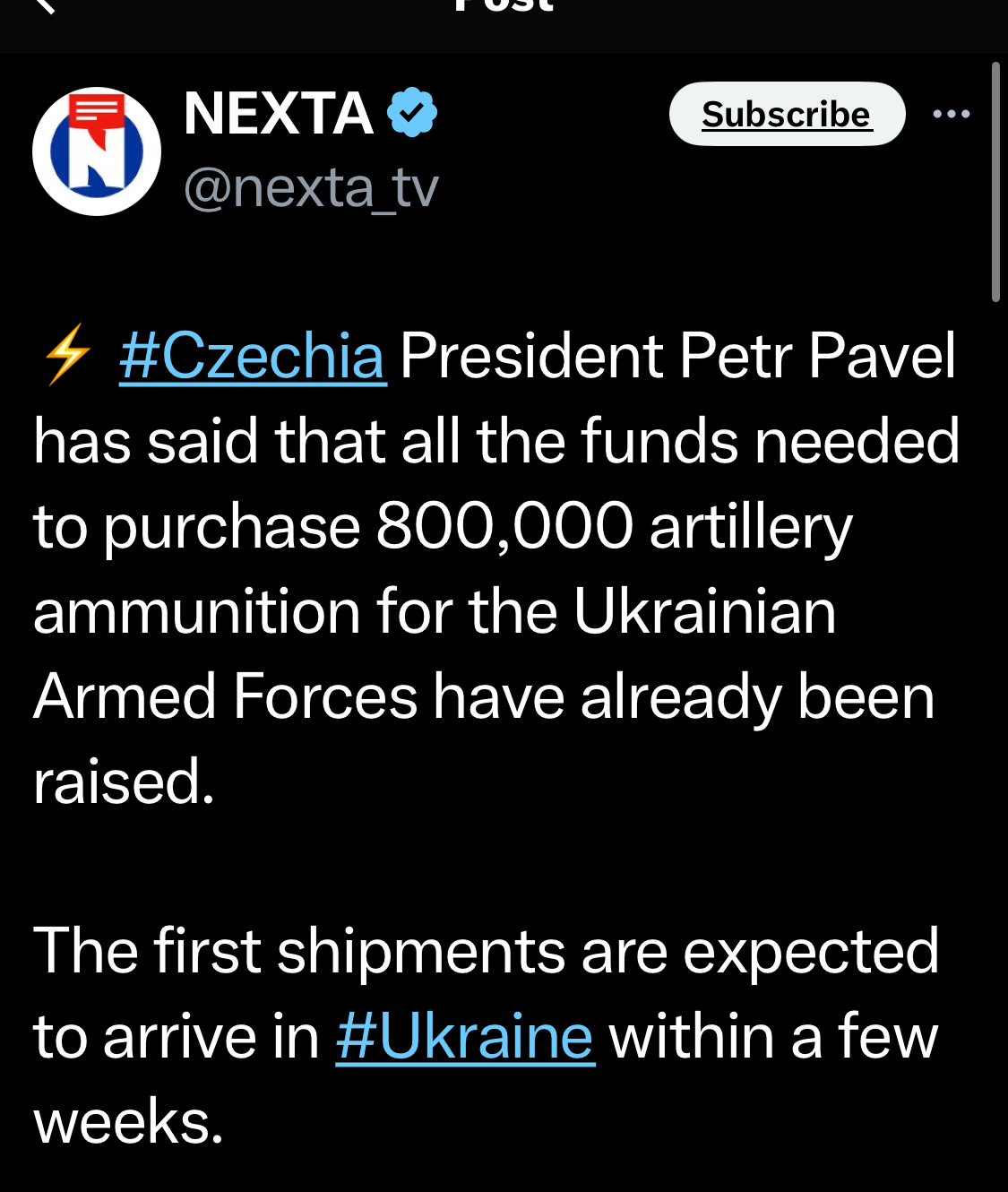1008x1192 pixels.
Task: Open the NEXTA profile avatar
Action: coord(97,151)
